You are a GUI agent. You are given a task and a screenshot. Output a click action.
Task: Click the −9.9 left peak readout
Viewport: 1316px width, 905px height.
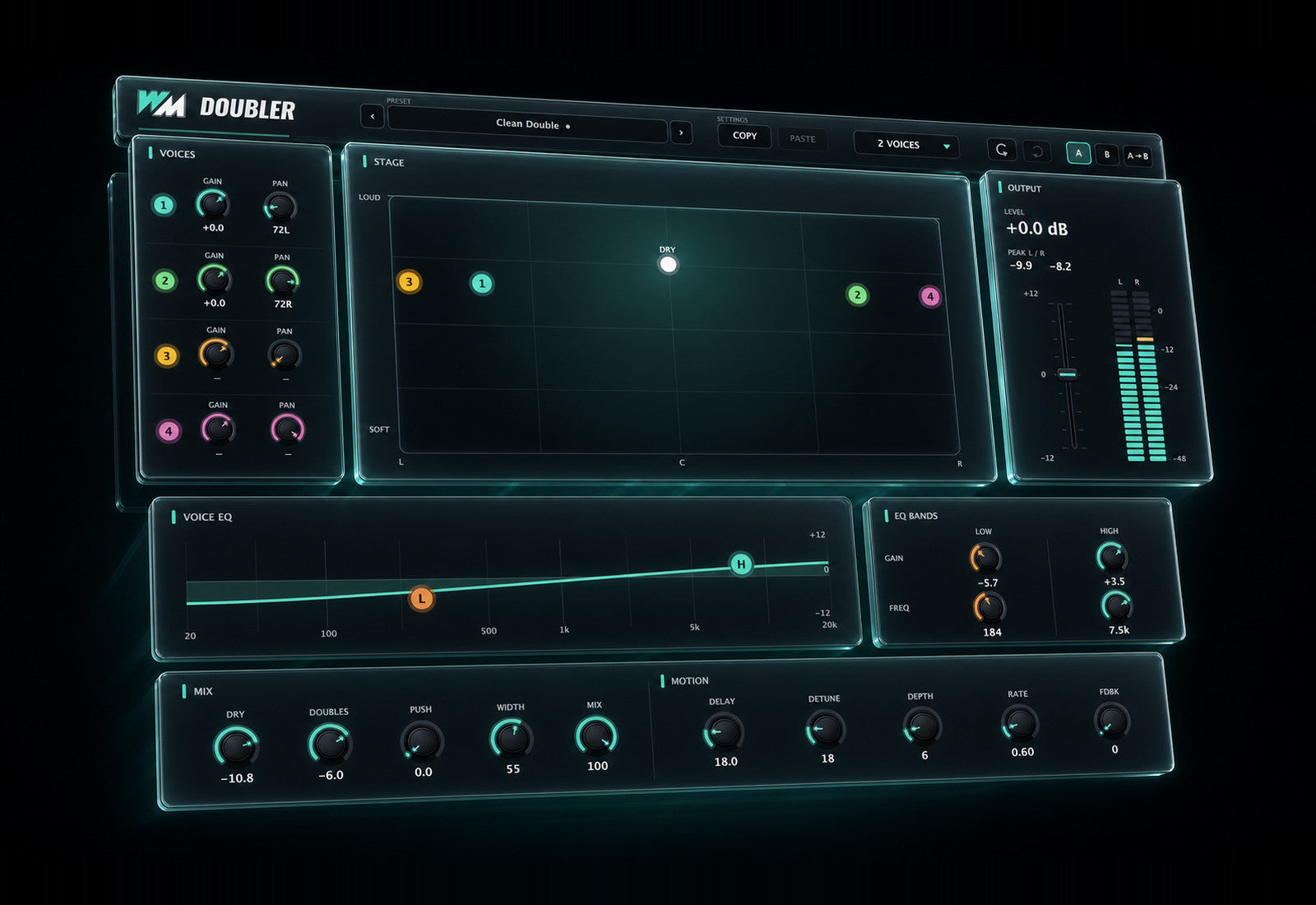pyautogui.click(x=1021, y=266)
